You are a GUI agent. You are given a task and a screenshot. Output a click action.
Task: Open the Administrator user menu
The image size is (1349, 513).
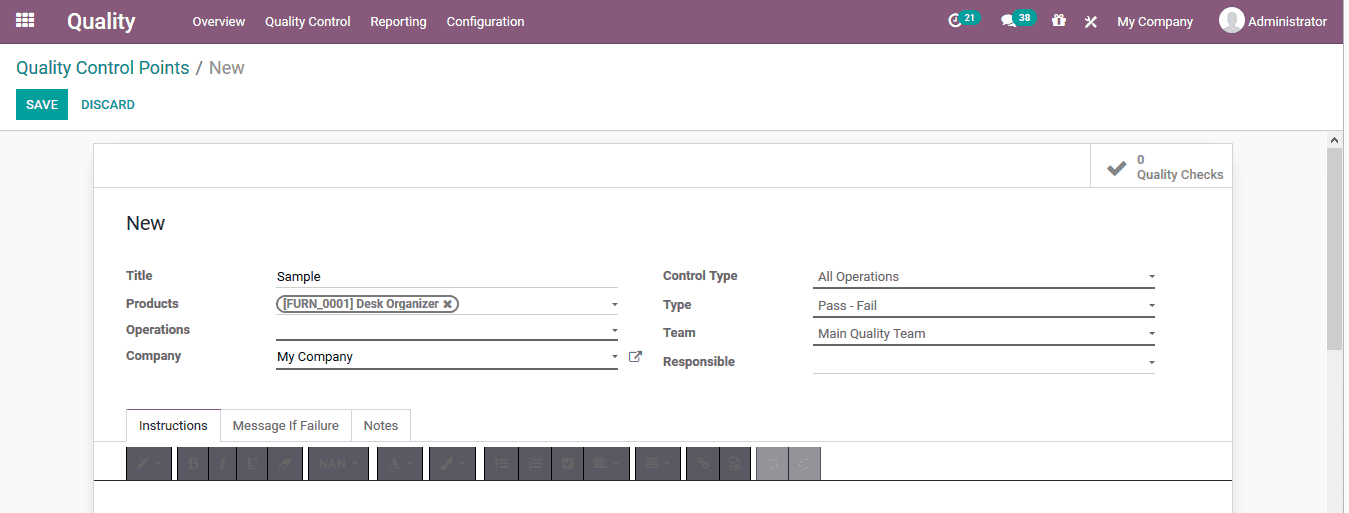(1273, 21)
